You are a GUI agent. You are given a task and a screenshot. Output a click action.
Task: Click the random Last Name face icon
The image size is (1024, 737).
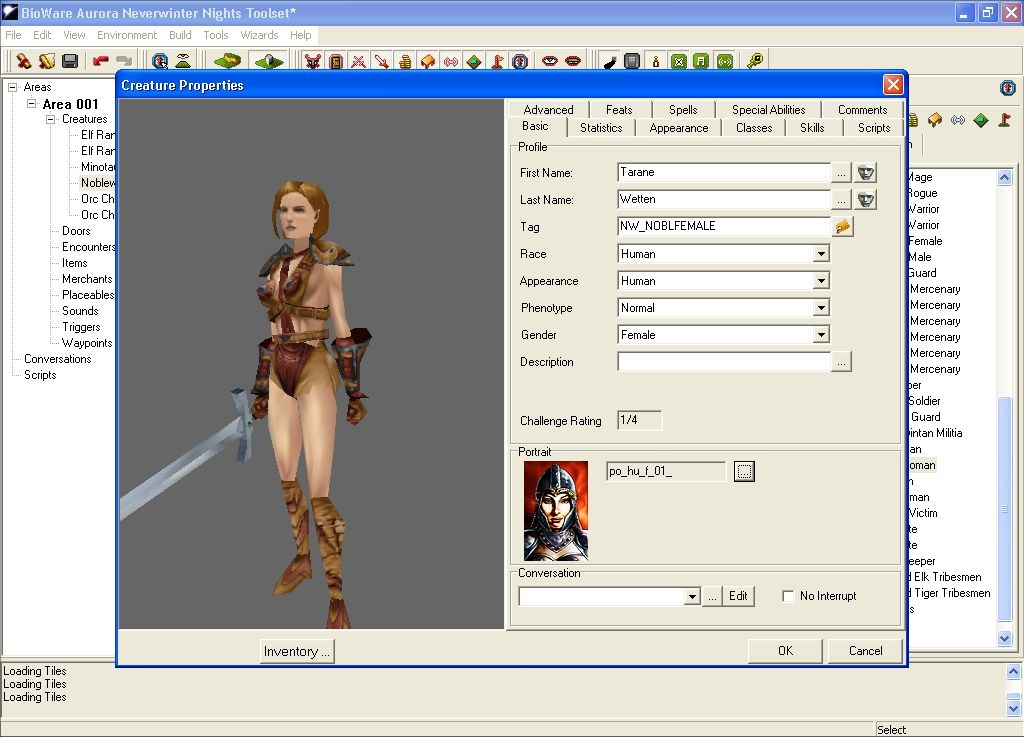point(865,200)
